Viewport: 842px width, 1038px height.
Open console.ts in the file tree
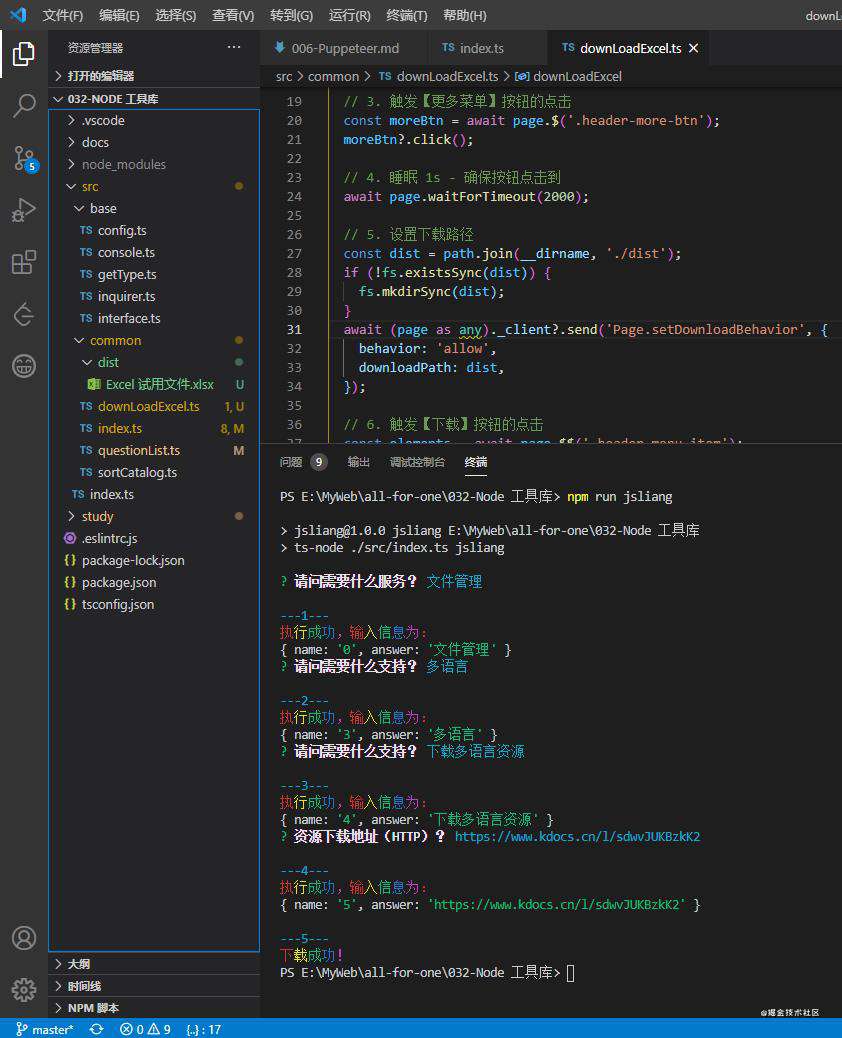[x=154, y=252]
